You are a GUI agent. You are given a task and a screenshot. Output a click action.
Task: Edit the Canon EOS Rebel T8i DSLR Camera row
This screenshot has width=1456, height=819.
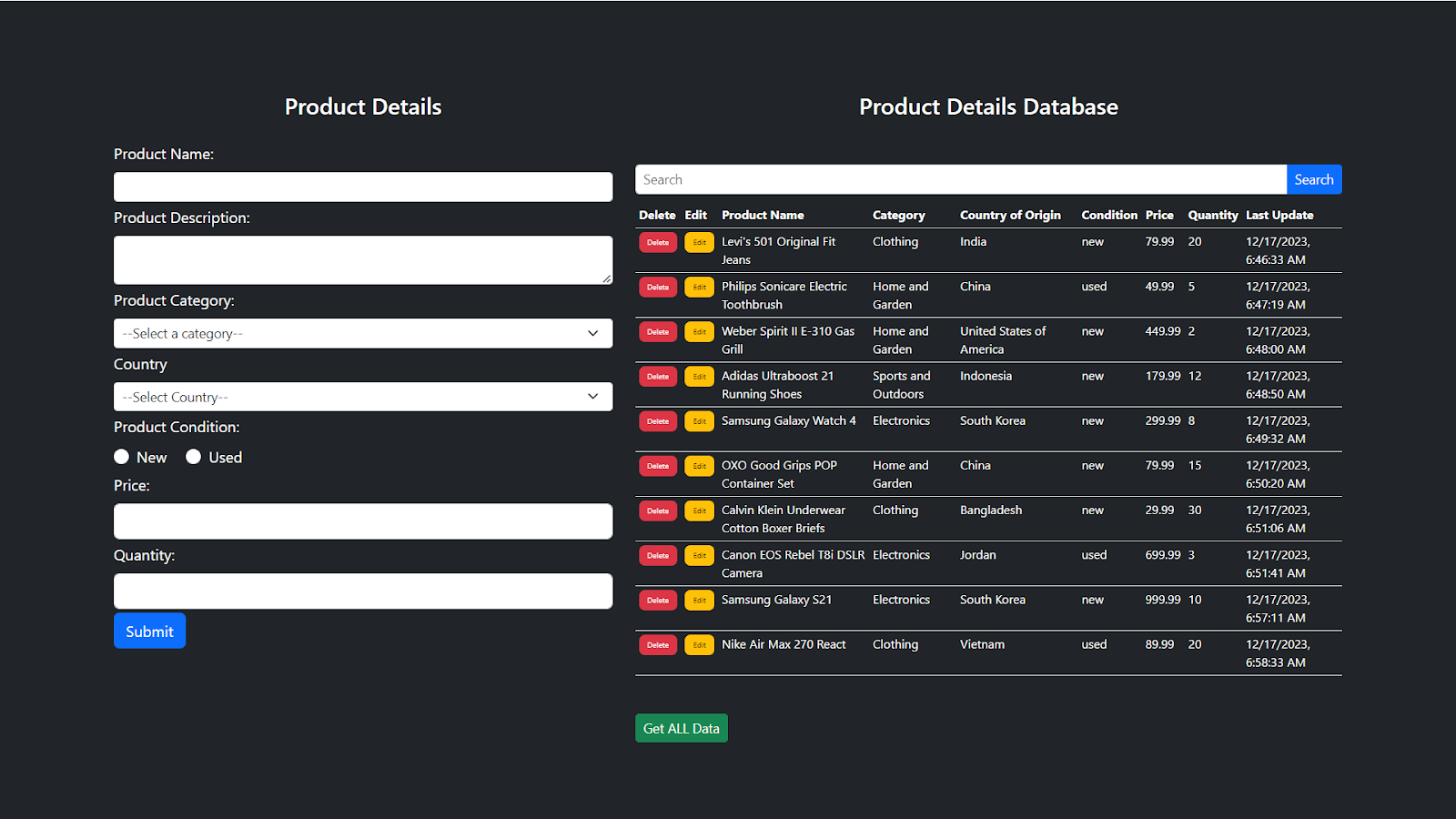(x=699, y=555)
